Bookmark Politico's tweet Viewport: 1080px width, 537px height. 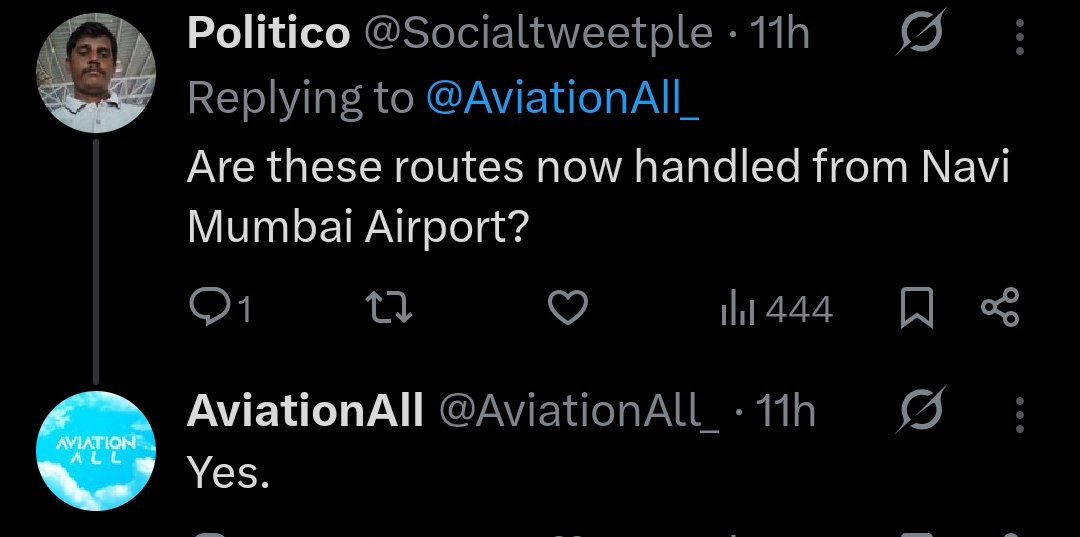click(916, 309)
